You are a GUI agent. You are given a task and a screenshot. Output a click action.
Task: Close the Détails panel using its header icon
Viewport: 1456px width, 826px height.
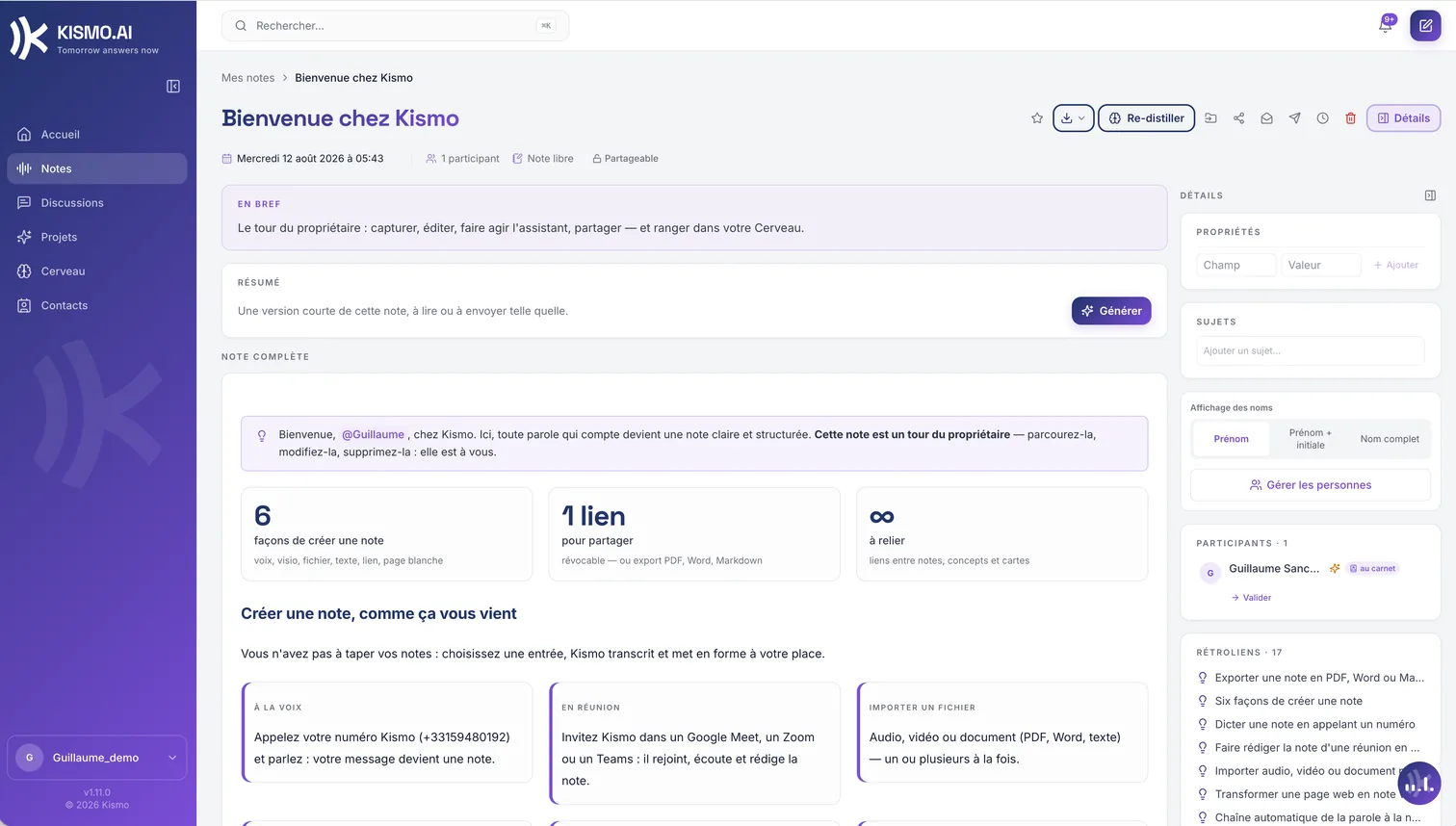1430,195
